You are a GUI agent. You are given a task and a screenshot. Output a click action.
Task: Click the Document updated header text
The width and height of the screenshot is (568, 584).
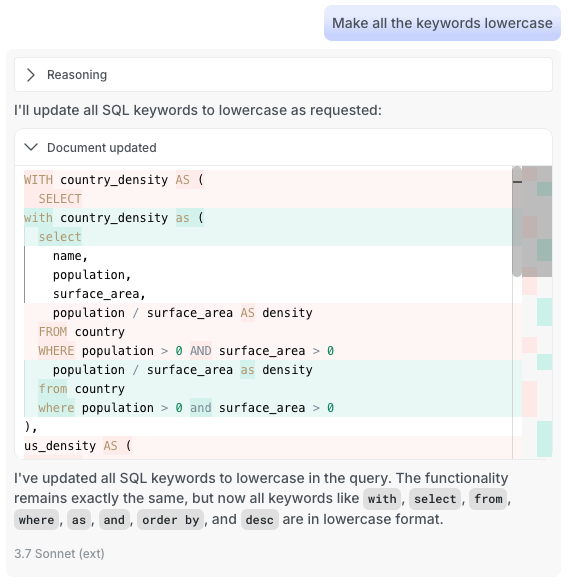[102, 148]
